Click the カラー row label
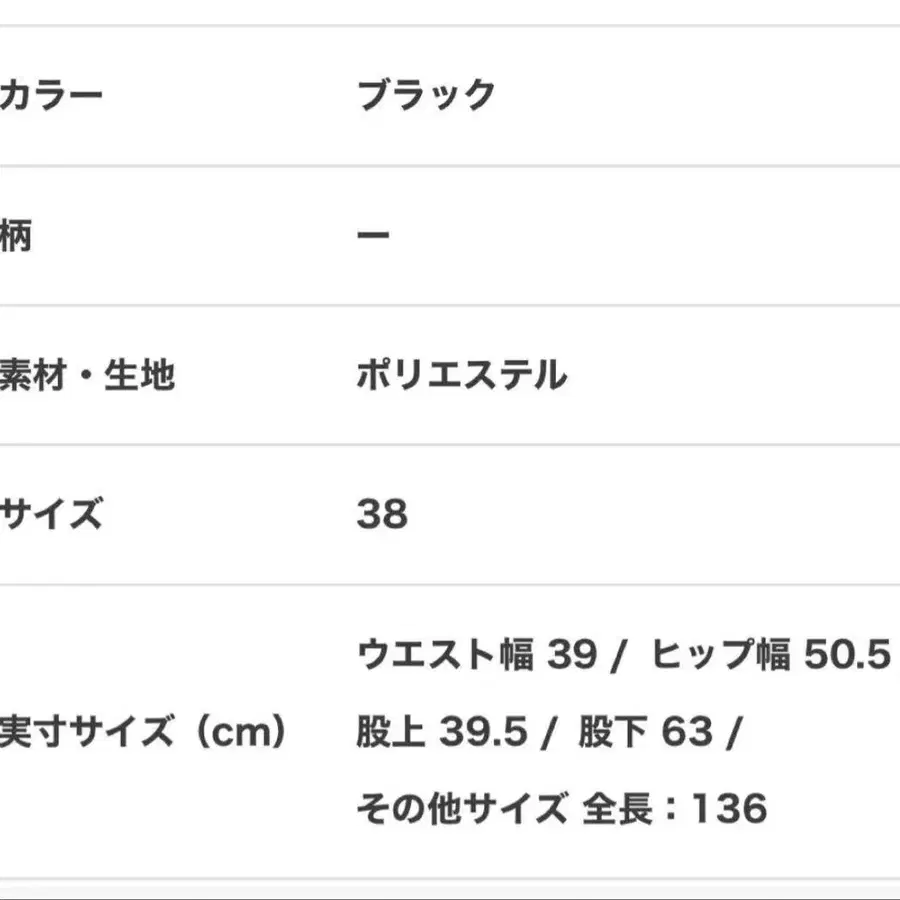 pos(51,95)
